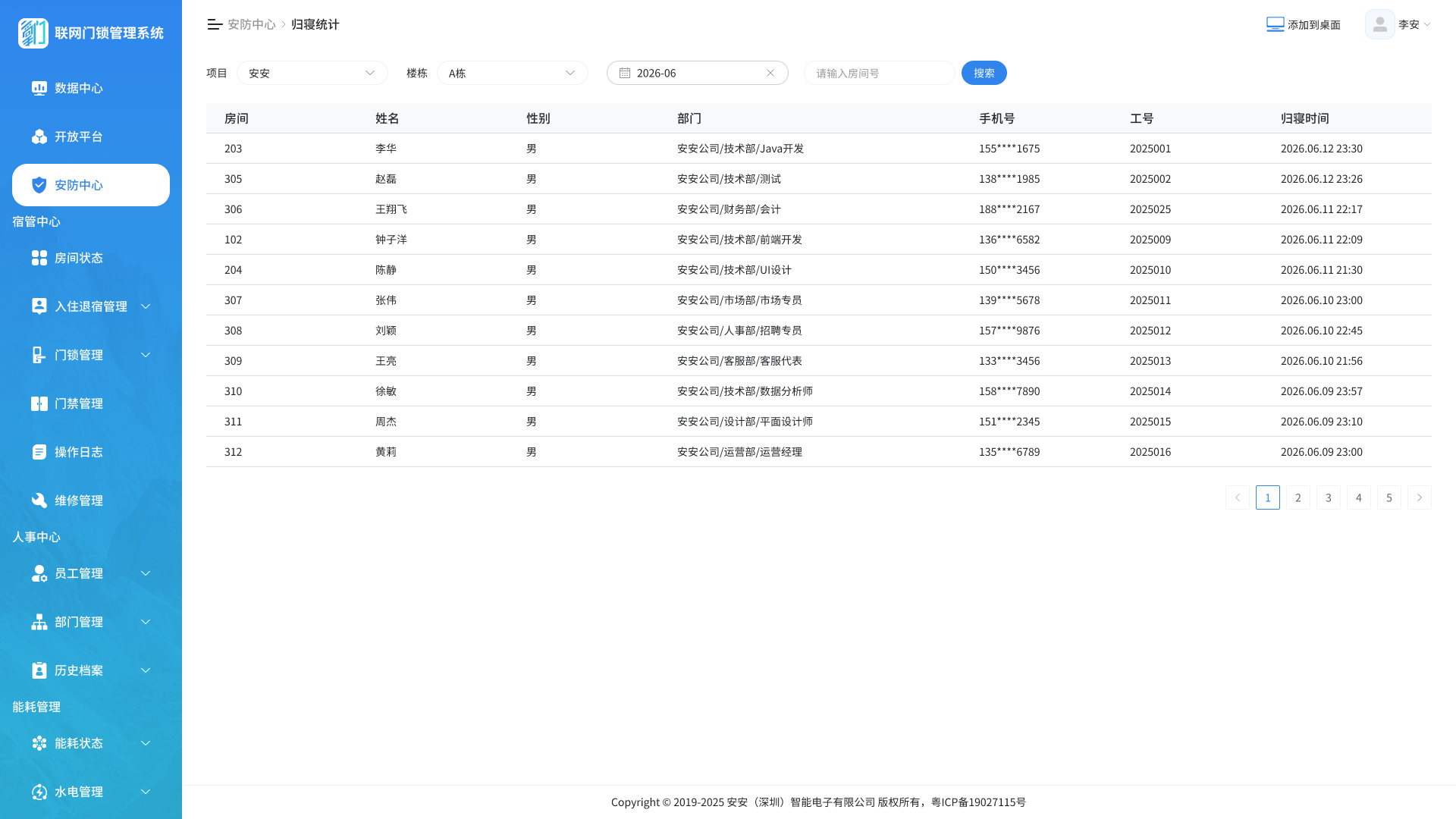Click 安防中心 breadcrumb link

coord(252,24)
